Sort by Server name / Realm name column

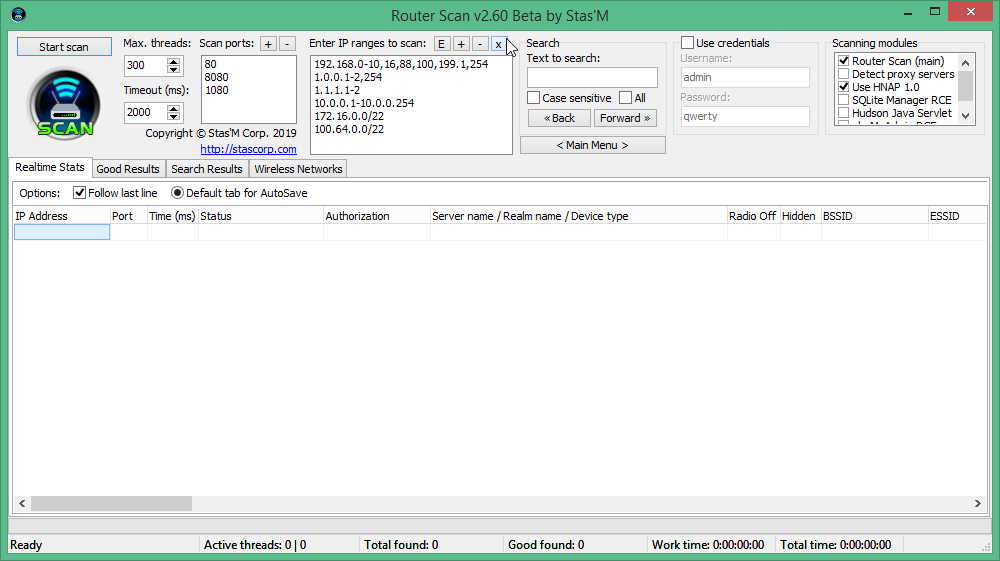[578, 216]
